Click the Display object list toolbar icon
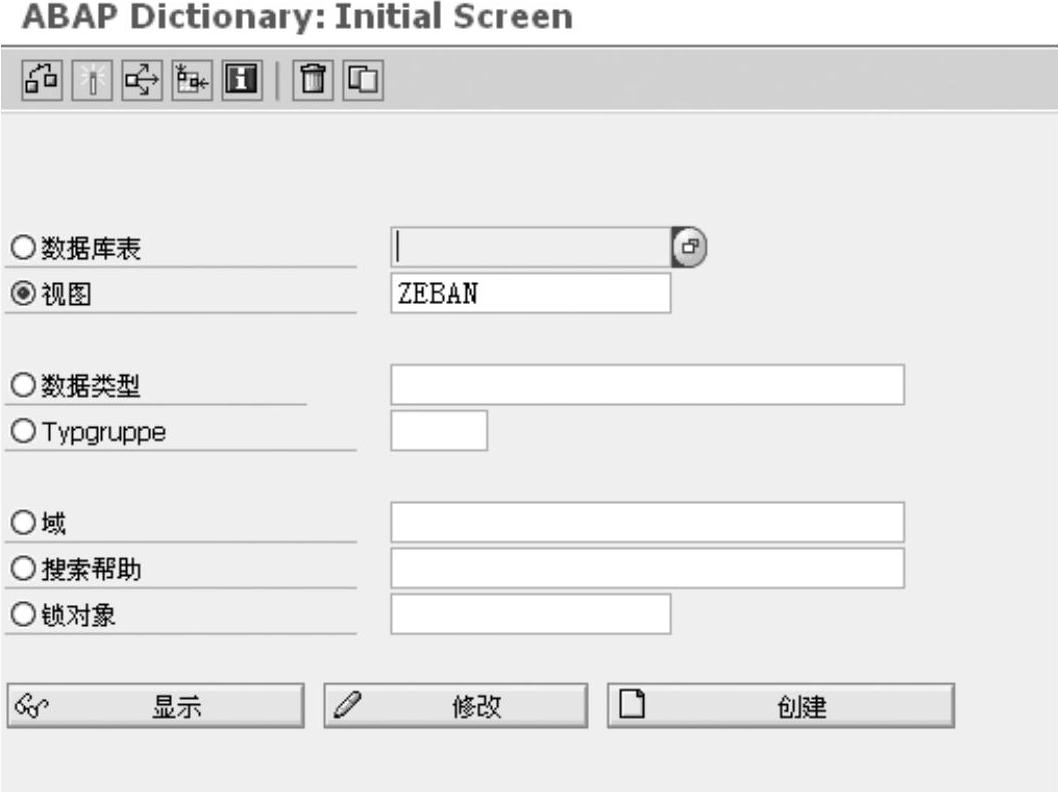This screenshot has width=1058, height=792. (192, 80)
